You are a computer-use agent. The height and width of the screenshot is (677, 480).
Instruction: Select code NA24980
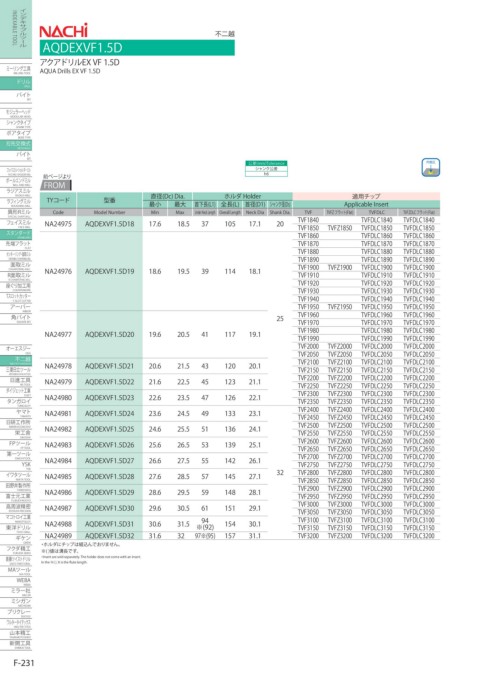(x=58, y=398)
